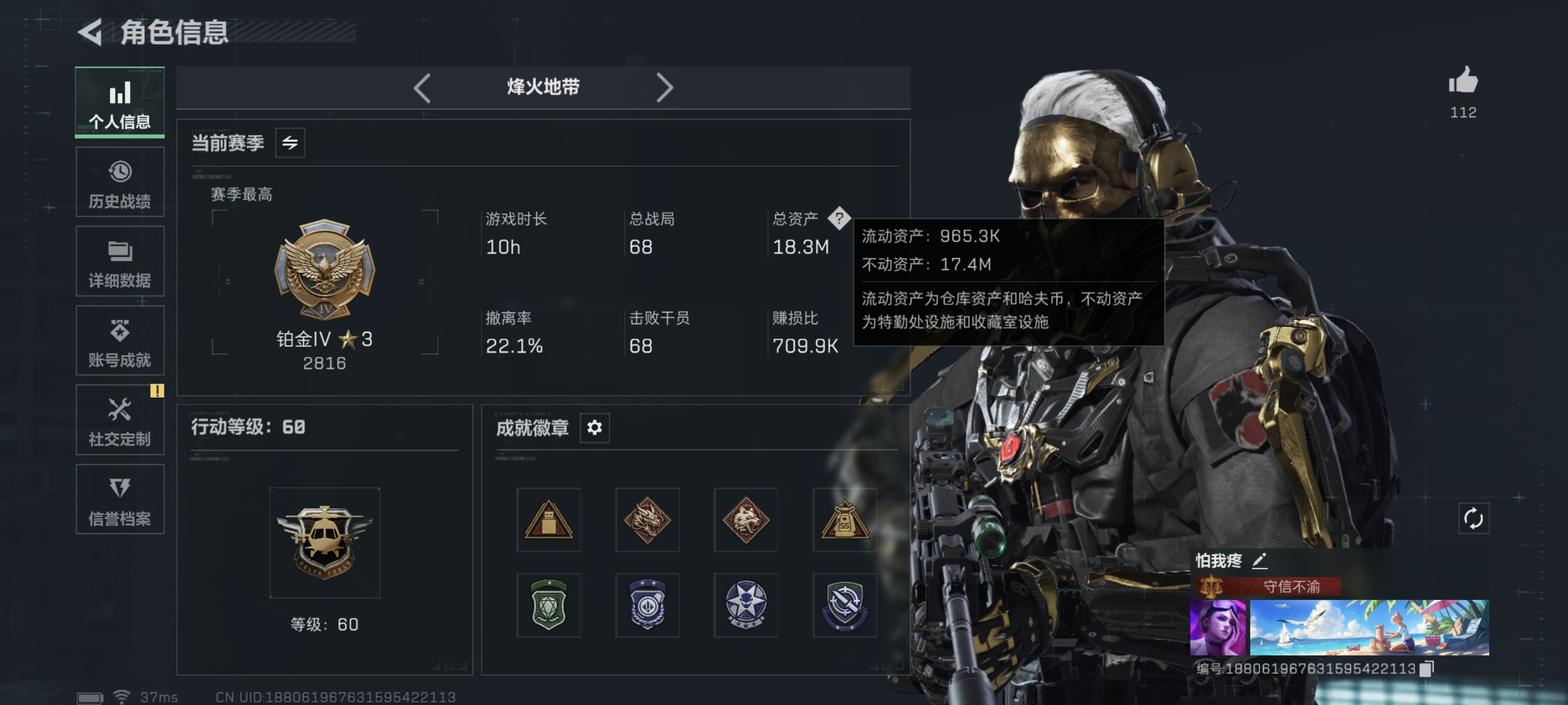This screenshot has width=1568, height=705.
Task: Toggle season view with 当前赛季 swap button
Action: pos(290,143)
